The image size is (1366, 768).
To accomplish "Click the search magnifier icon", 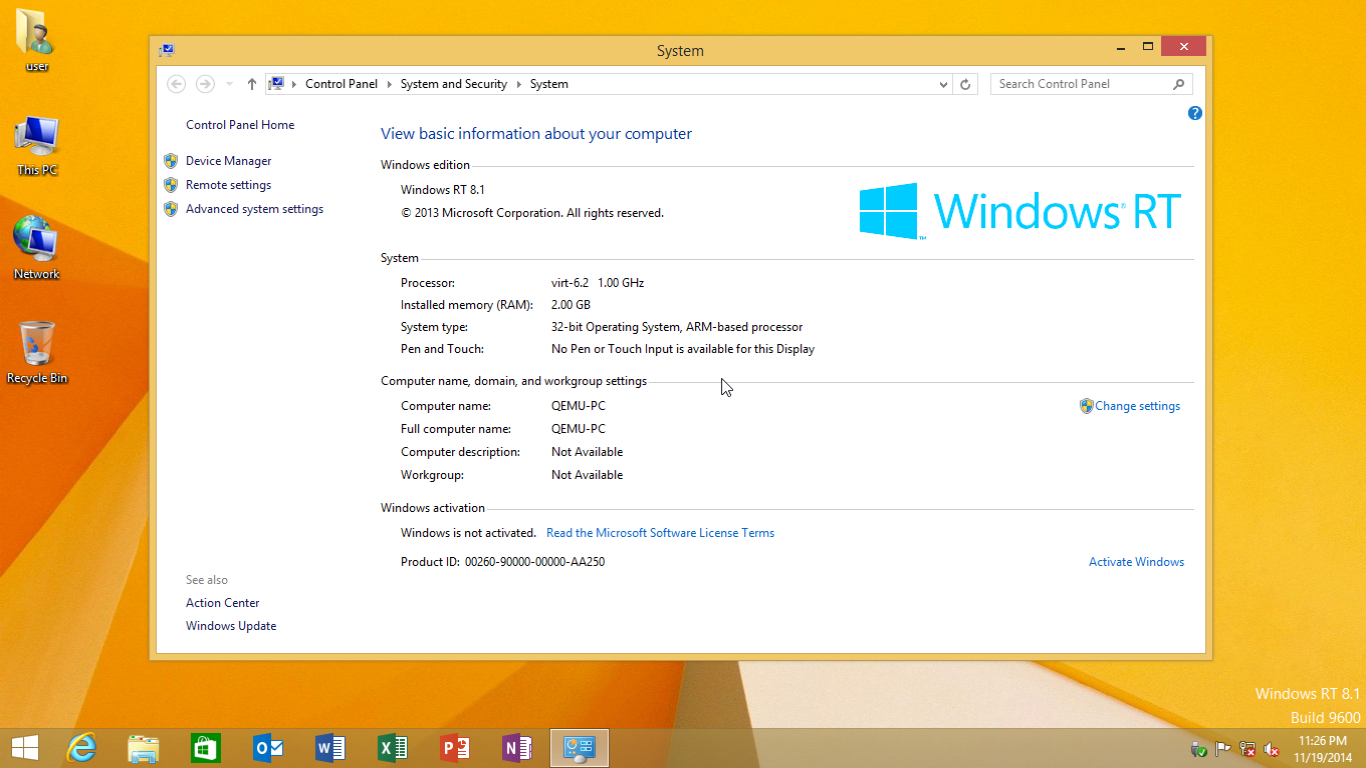I will (x=1179, y=84).
